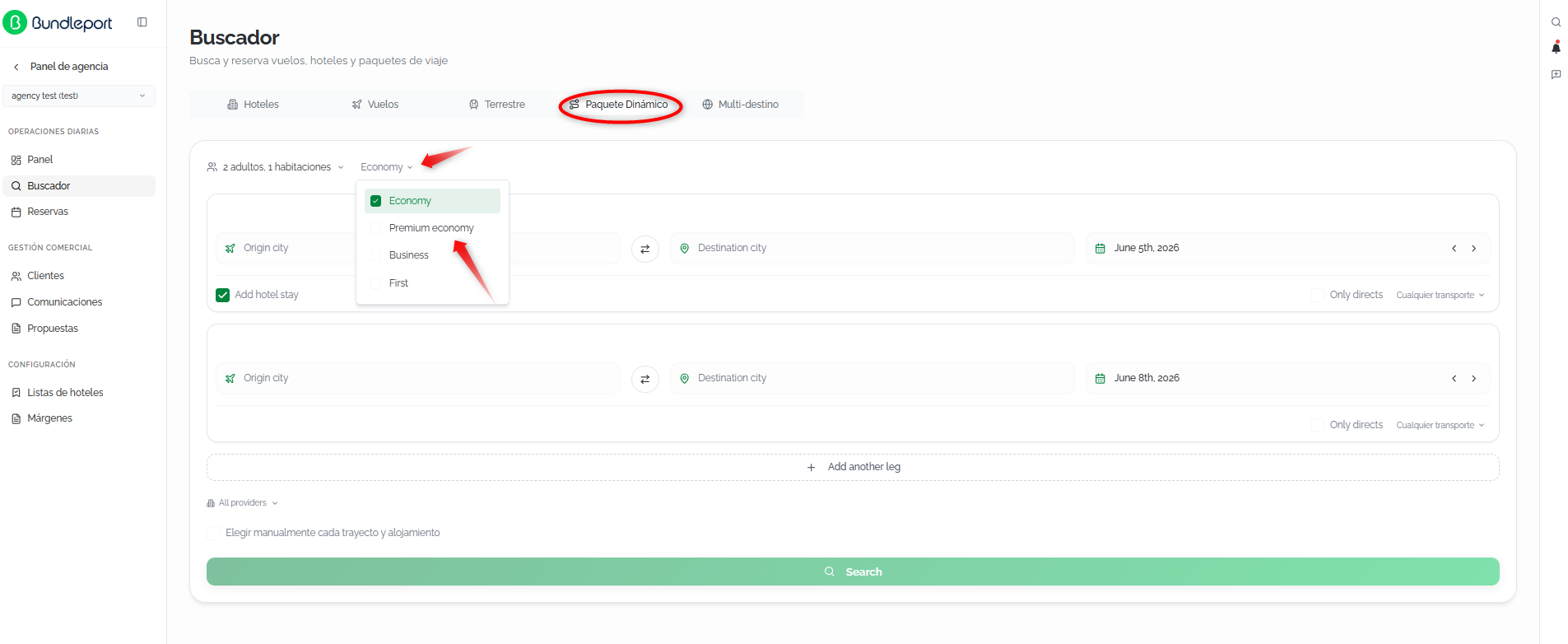Click the Hoteles tab building icon

pos(233,105)
